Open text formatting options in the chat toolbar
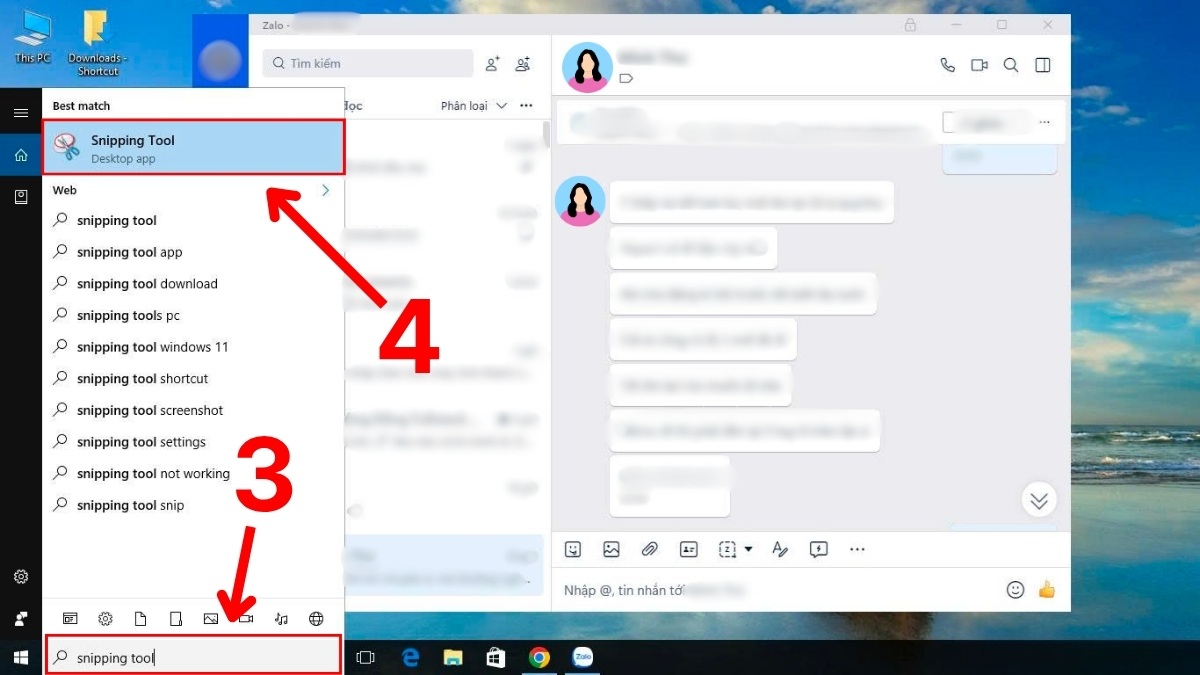The height and width of the screenshot is (675, 1200). click(780, 549)
